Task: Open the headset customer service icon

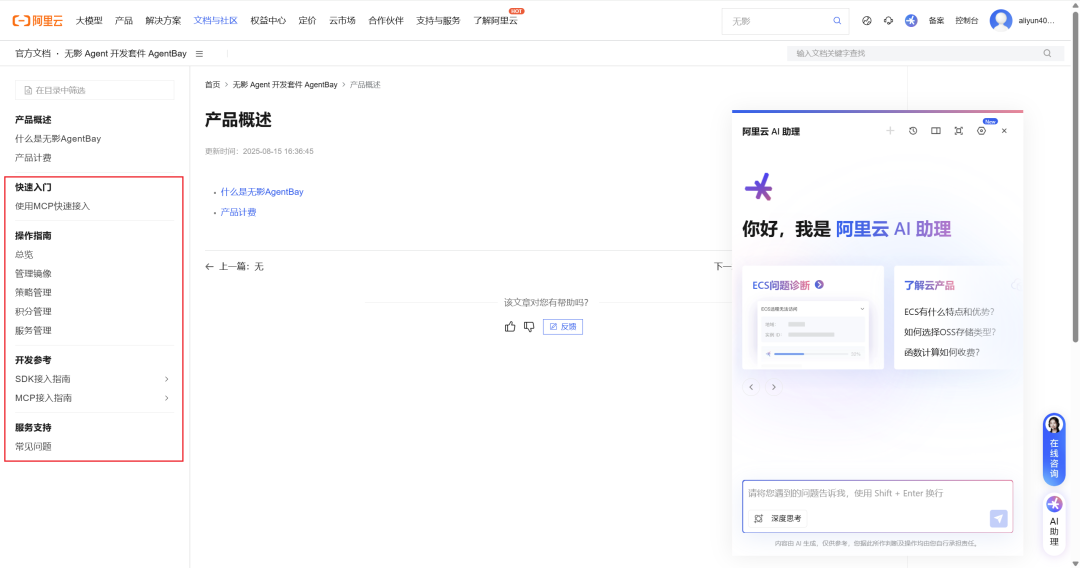Action: 889,21
